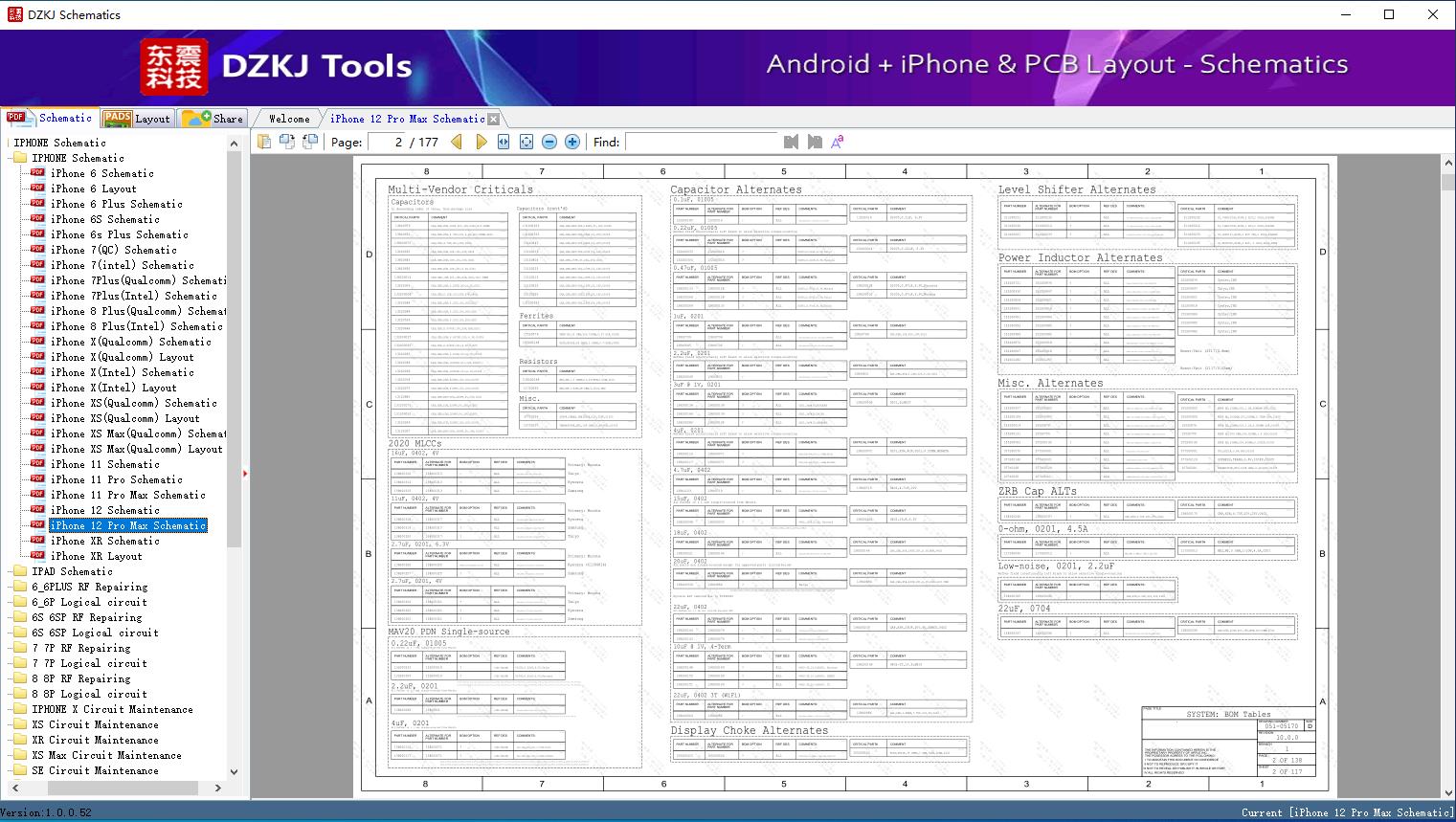
Task: Expand the 6S 6SP RF Repairing folder
Action: pyautogui.click(x=19, y=617)
